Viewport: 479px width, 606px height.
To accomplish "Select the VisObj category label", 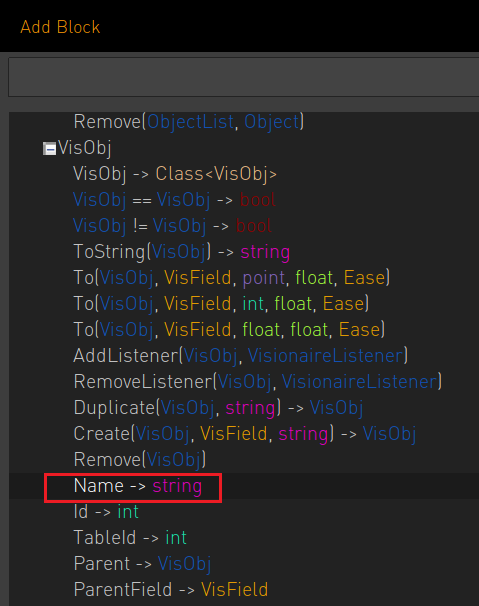I will (85, 148).
